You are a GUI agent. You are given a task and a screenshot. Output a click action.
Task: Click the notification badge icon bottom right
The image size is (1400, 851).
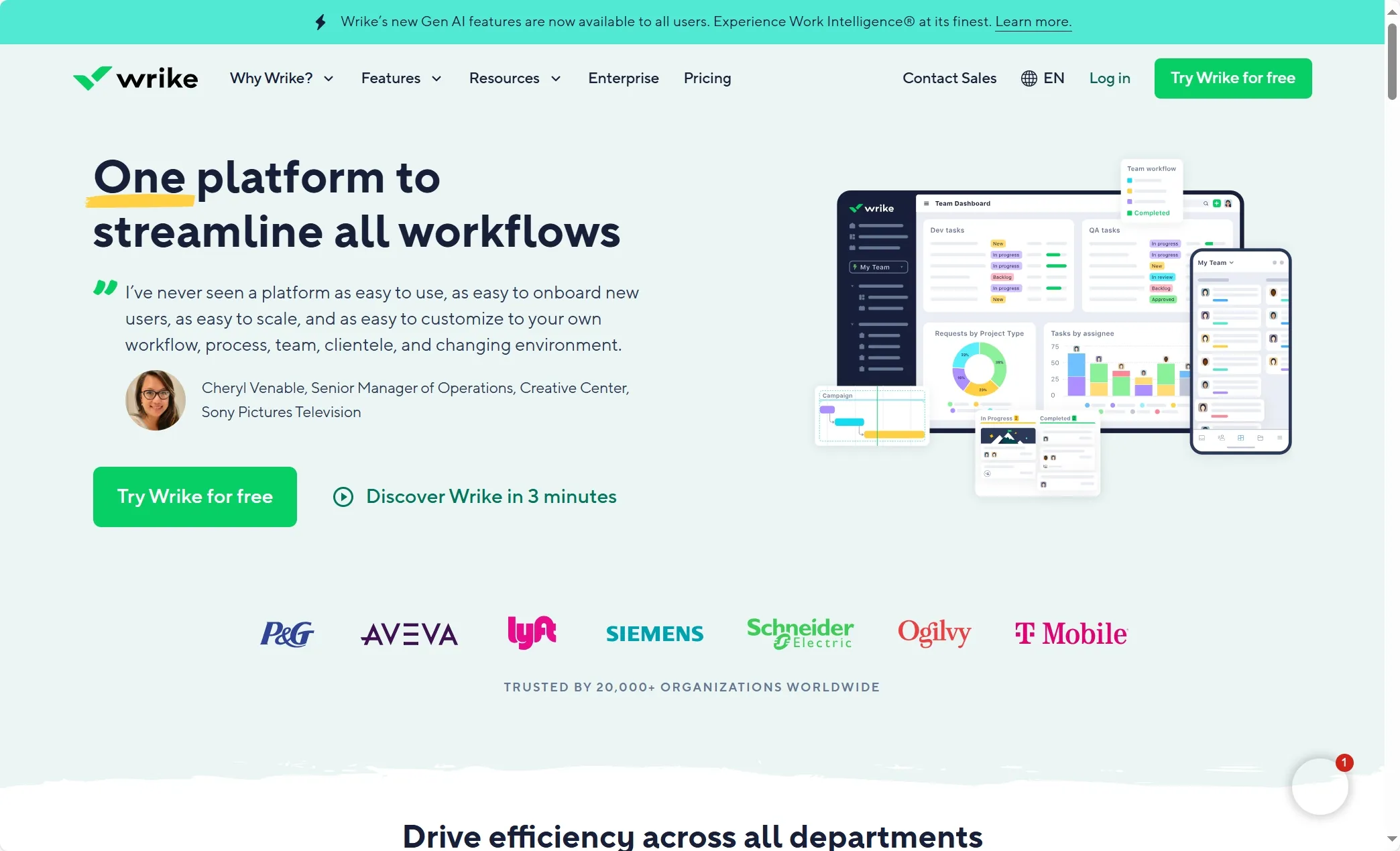coord(1343,762)
